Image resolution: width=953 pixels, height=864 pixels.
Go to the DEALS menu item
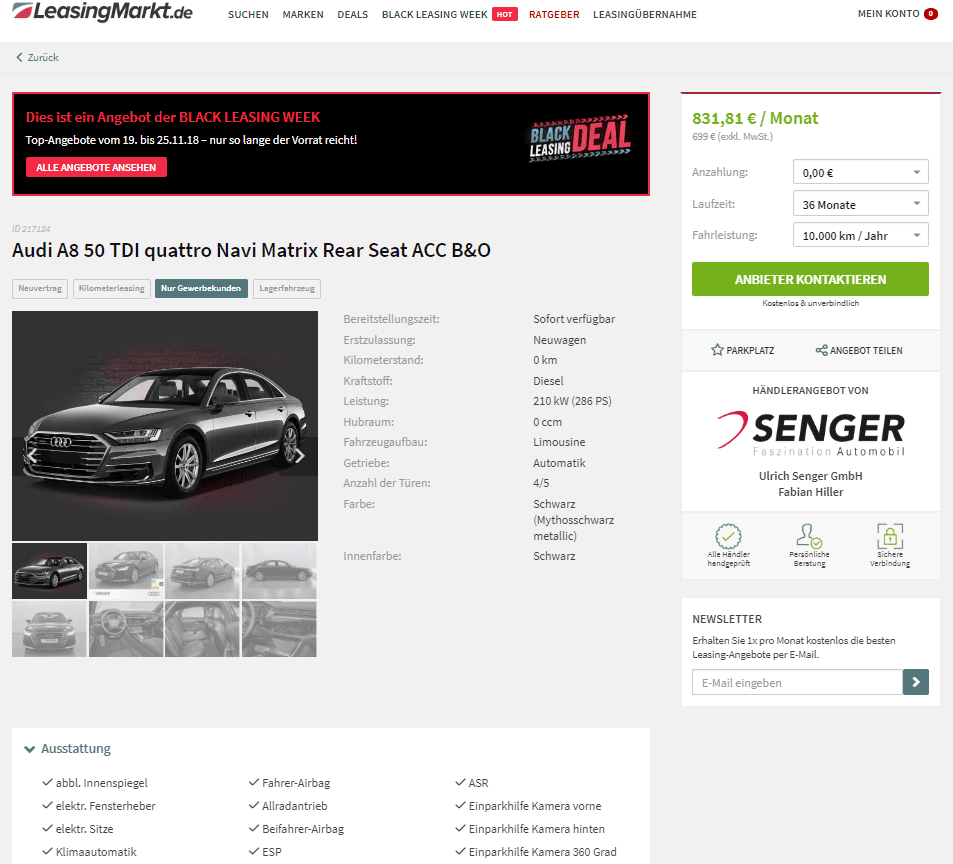point(353,15)
